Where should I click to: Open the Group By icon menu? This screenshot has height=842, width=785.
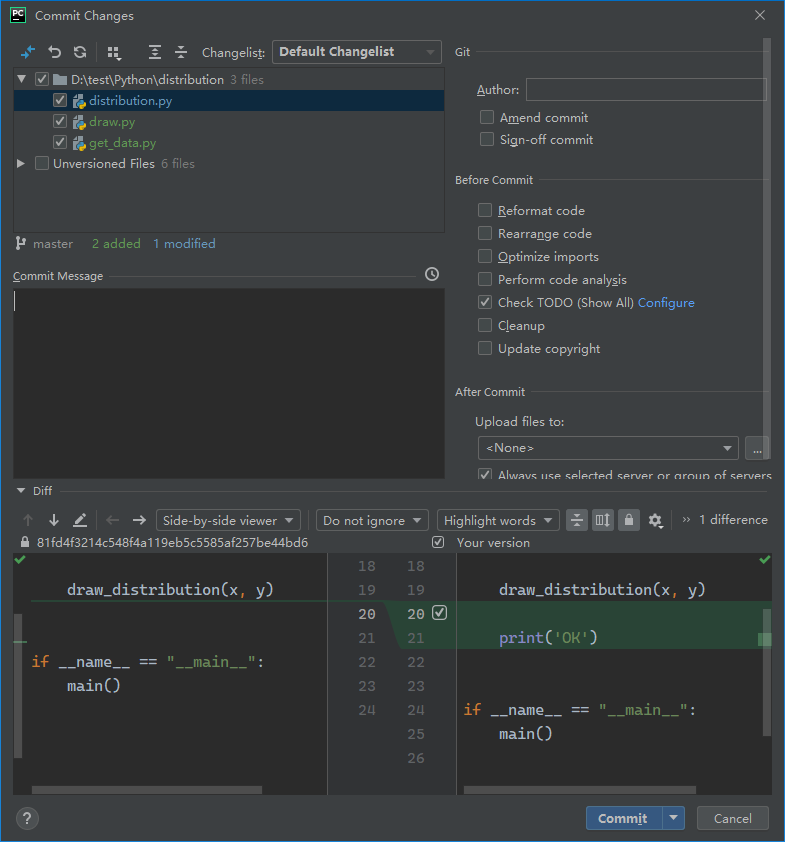point(114,53)
